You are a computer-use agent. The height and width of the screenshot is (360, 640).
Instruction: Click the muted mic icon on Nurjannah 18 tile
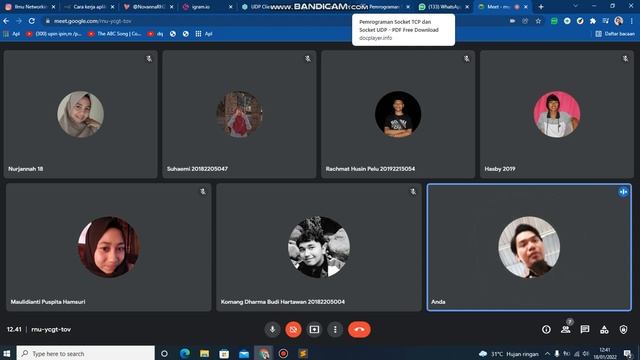(x=149, y=59)
